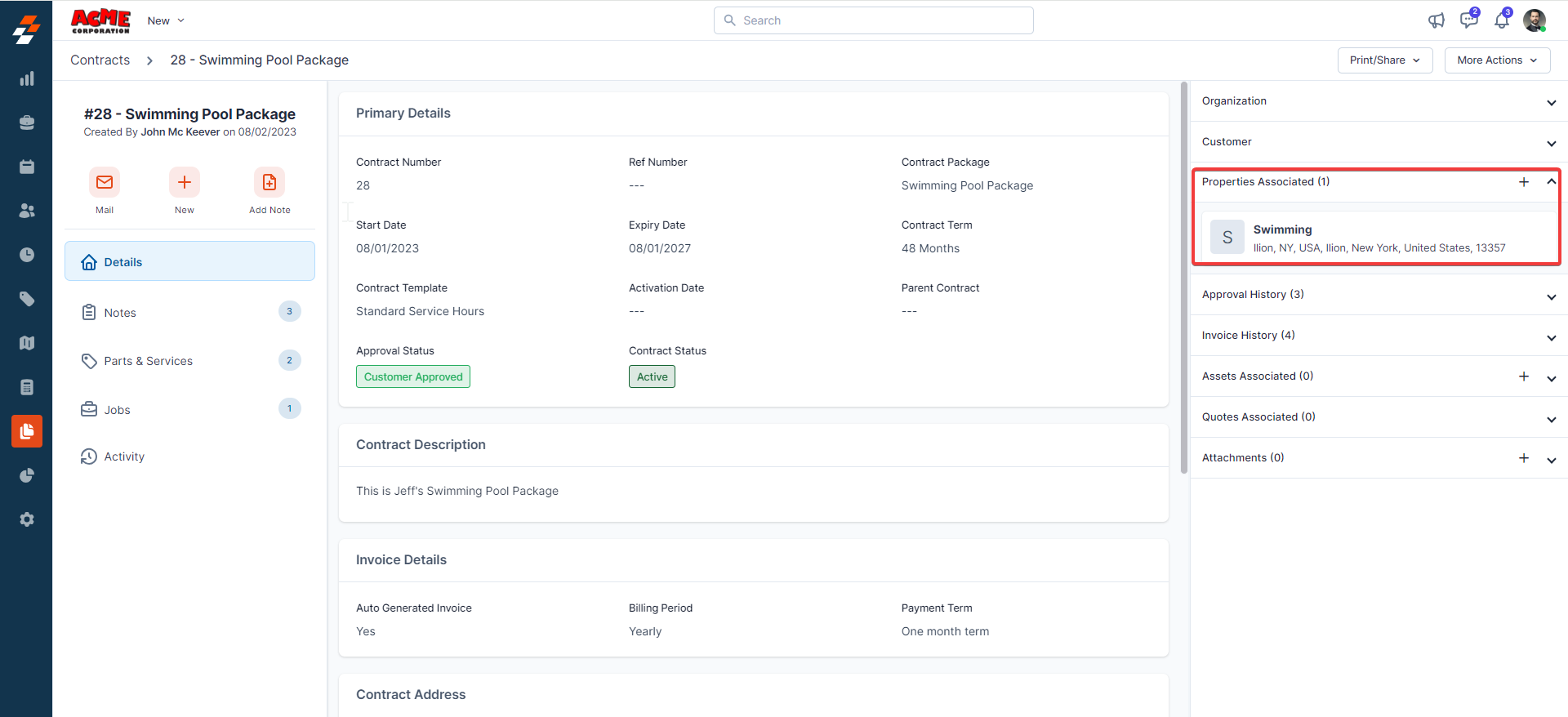The image size is (1568, 717).
Task: Go to Contracts breadcrumb link
Action: [x=100, y=60]
